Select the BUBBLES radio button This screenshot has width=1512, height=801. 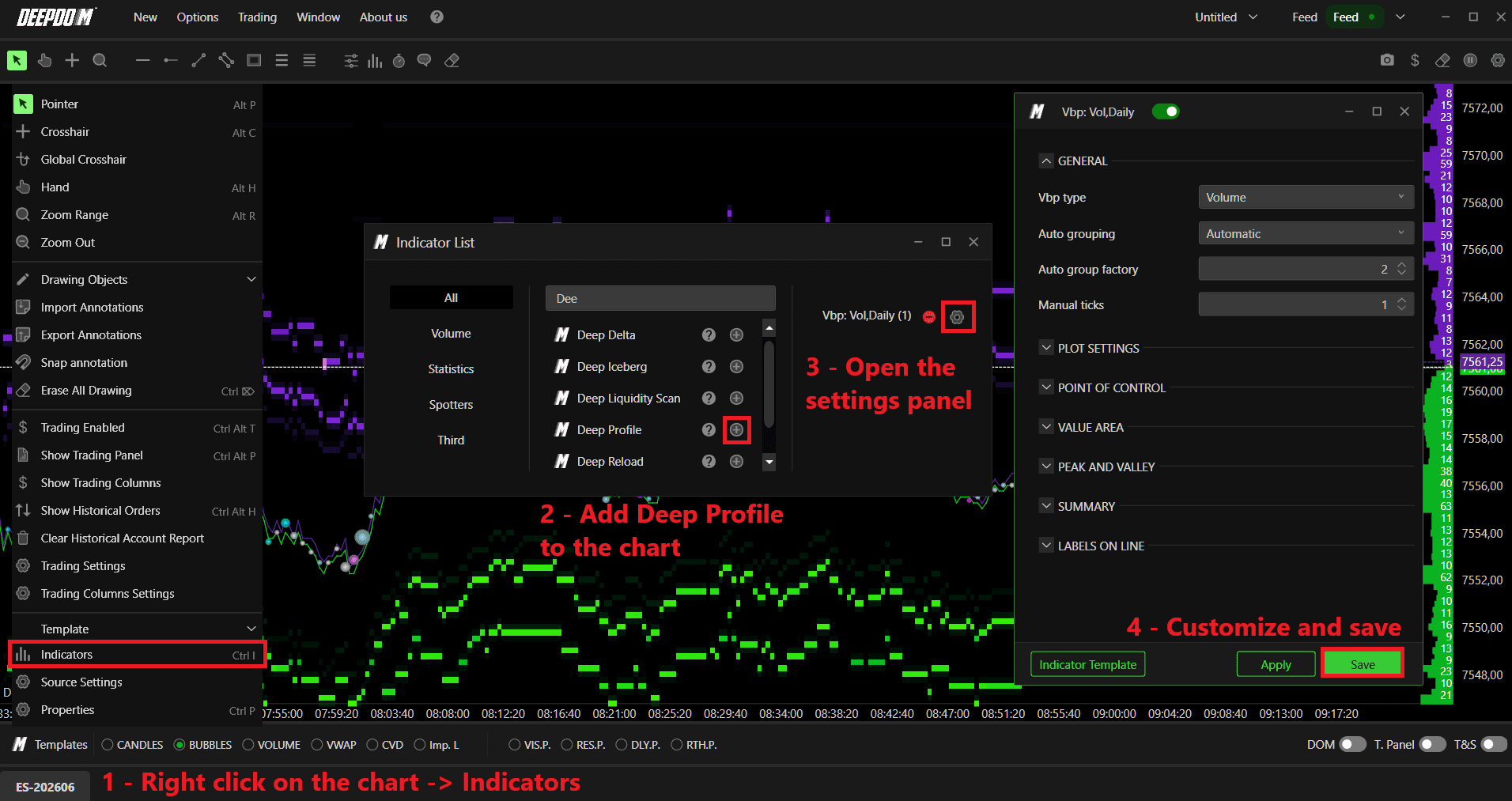(x=180, y=745)
